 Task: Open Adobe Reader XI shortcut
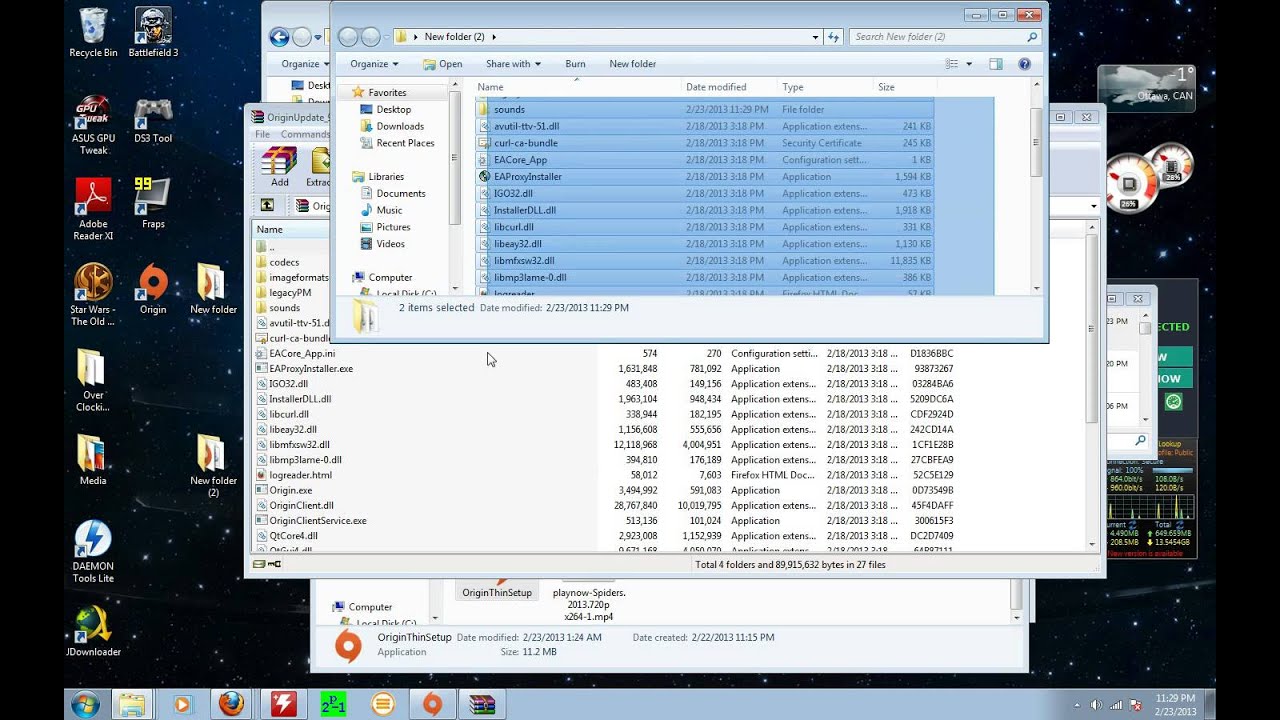(x=93, y=210)
